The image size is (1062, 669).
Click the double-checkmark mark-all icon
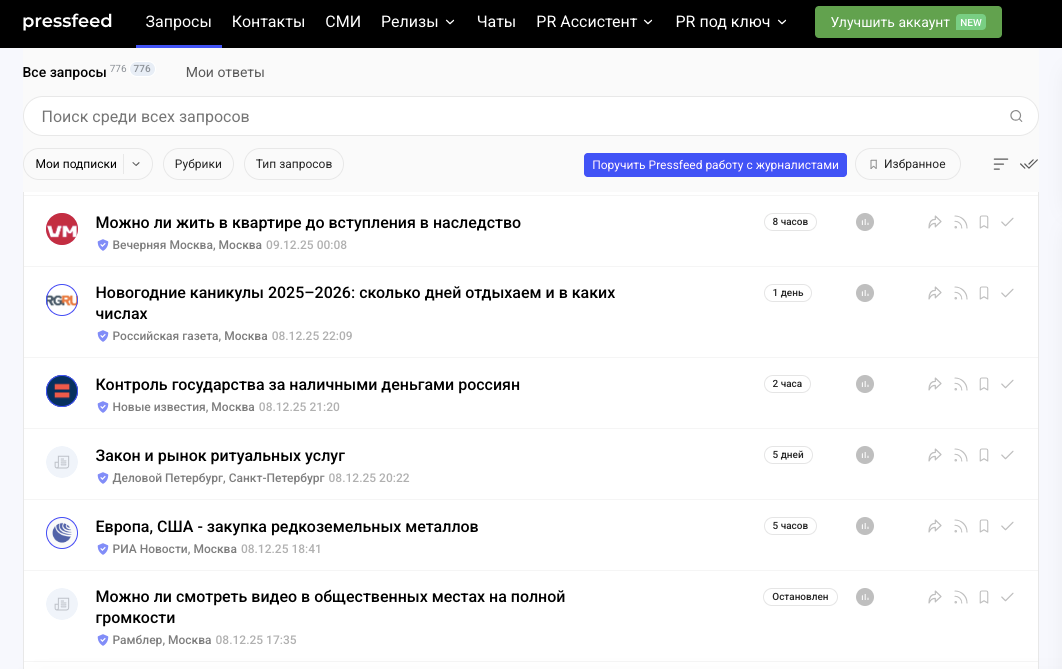click(x=1029, y=164)
